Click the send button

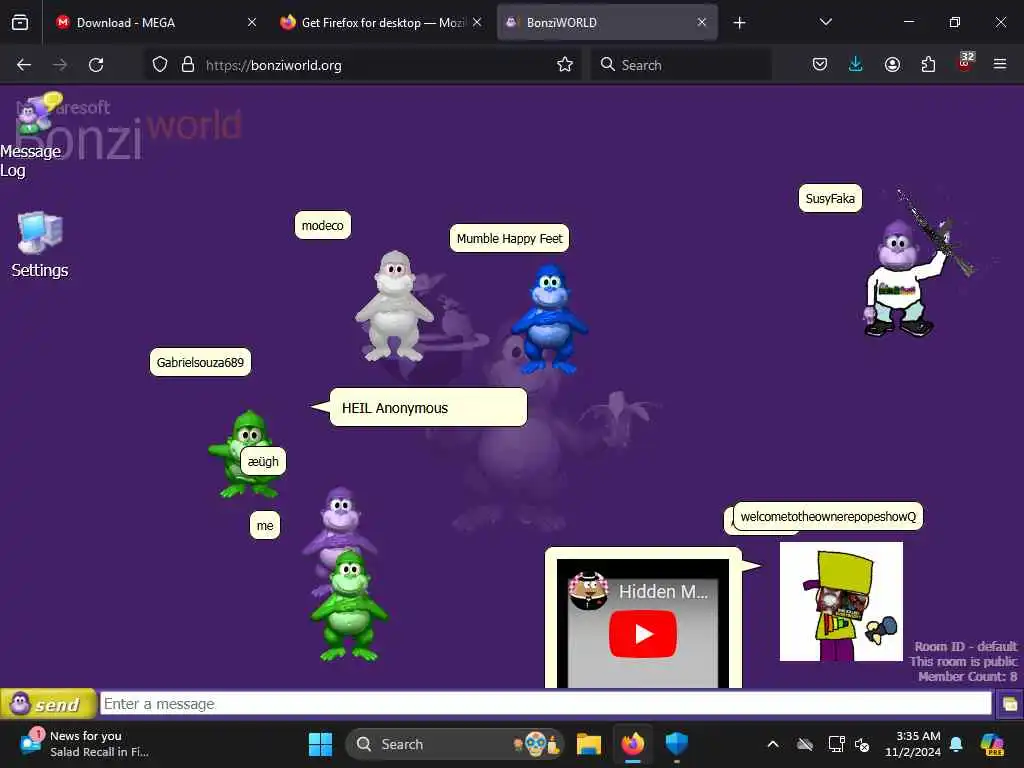point(48,704)
